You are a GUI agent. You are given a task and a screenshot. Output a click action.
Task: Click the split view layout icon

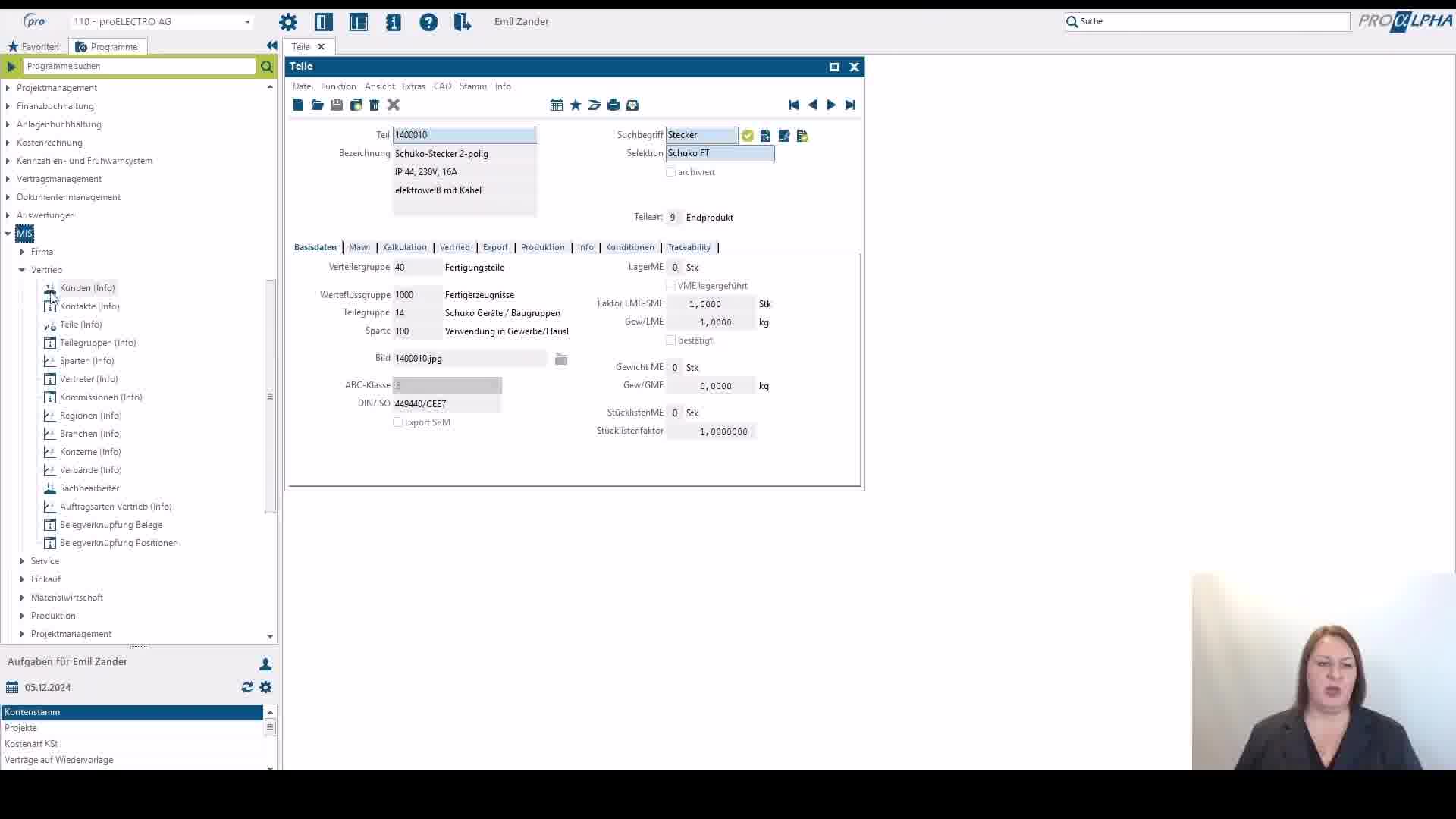[324, 22]
